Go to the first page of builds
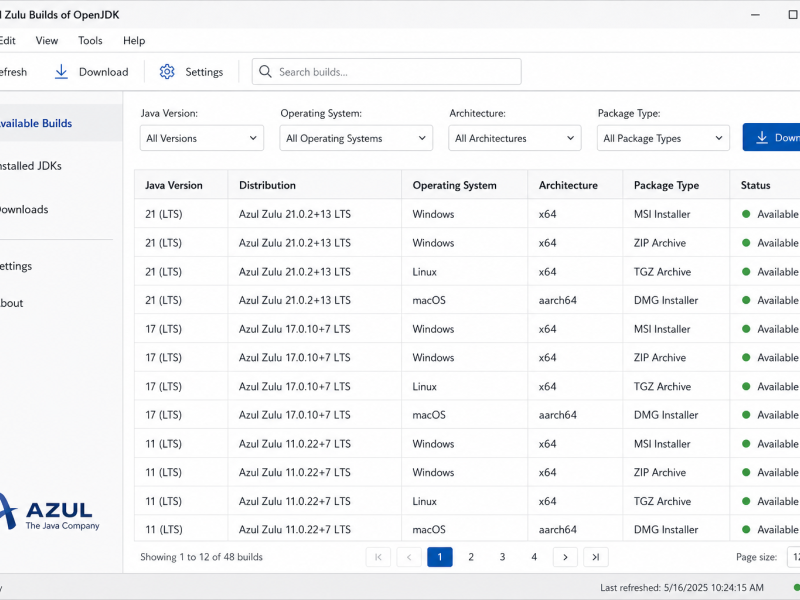The width and height of the screenshot is (800, 600). coord(378,557)
